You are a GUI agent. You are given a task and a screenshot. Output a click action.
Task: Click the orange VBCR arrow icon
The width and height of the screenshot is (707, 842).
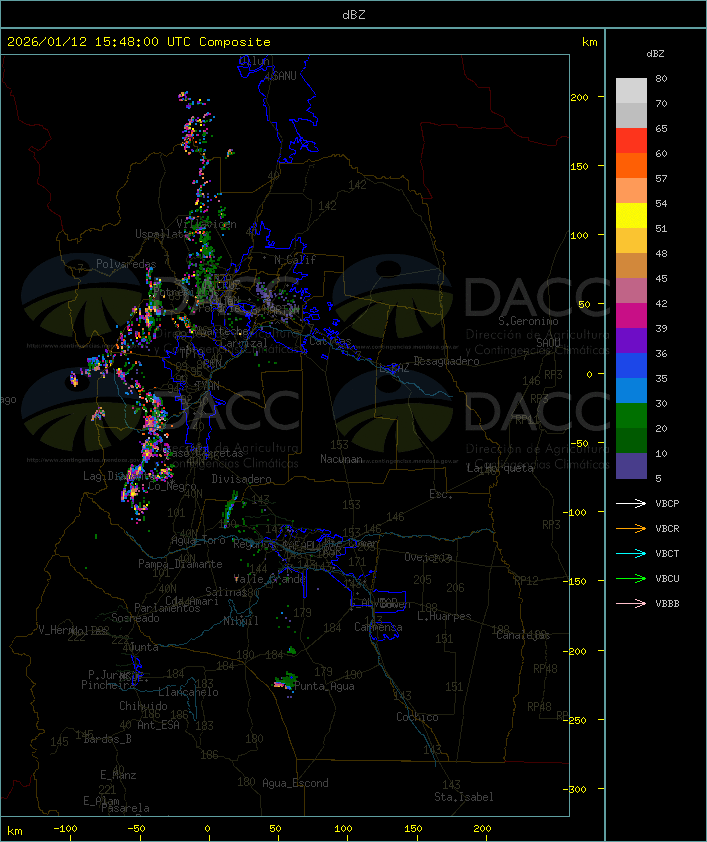(632, 529)
